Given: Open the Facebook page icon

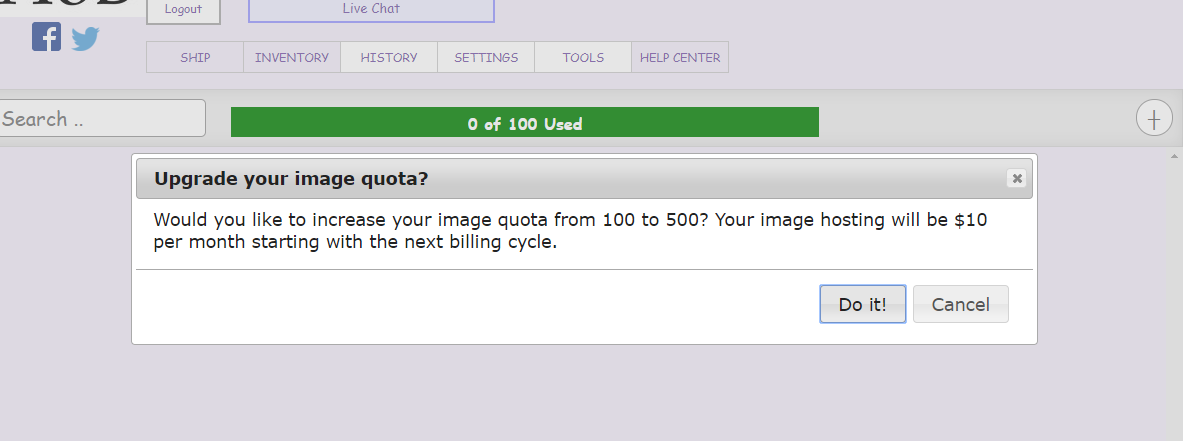Looking at the screenshot, I should tap(46, 37).
